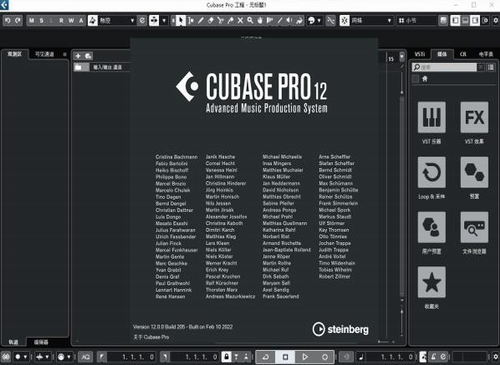This screenshot has height=365, width=500.
Task: Switch to the CR tab
Action: coord(463,54)
